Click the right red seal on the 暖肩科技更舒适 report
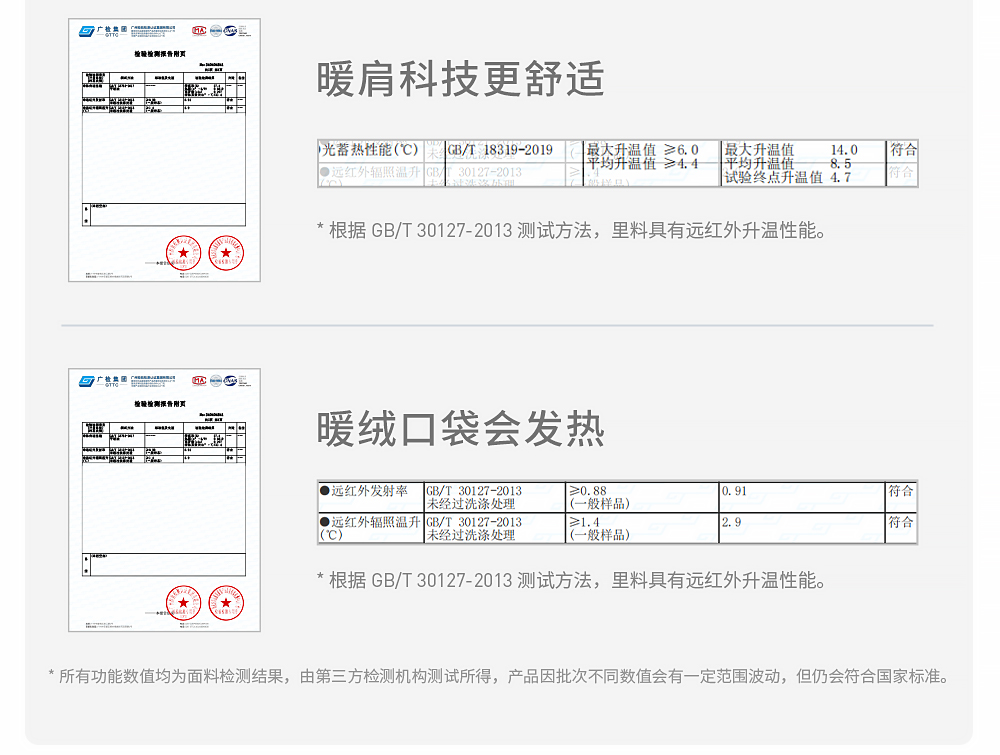 click(x=226, y=253)
